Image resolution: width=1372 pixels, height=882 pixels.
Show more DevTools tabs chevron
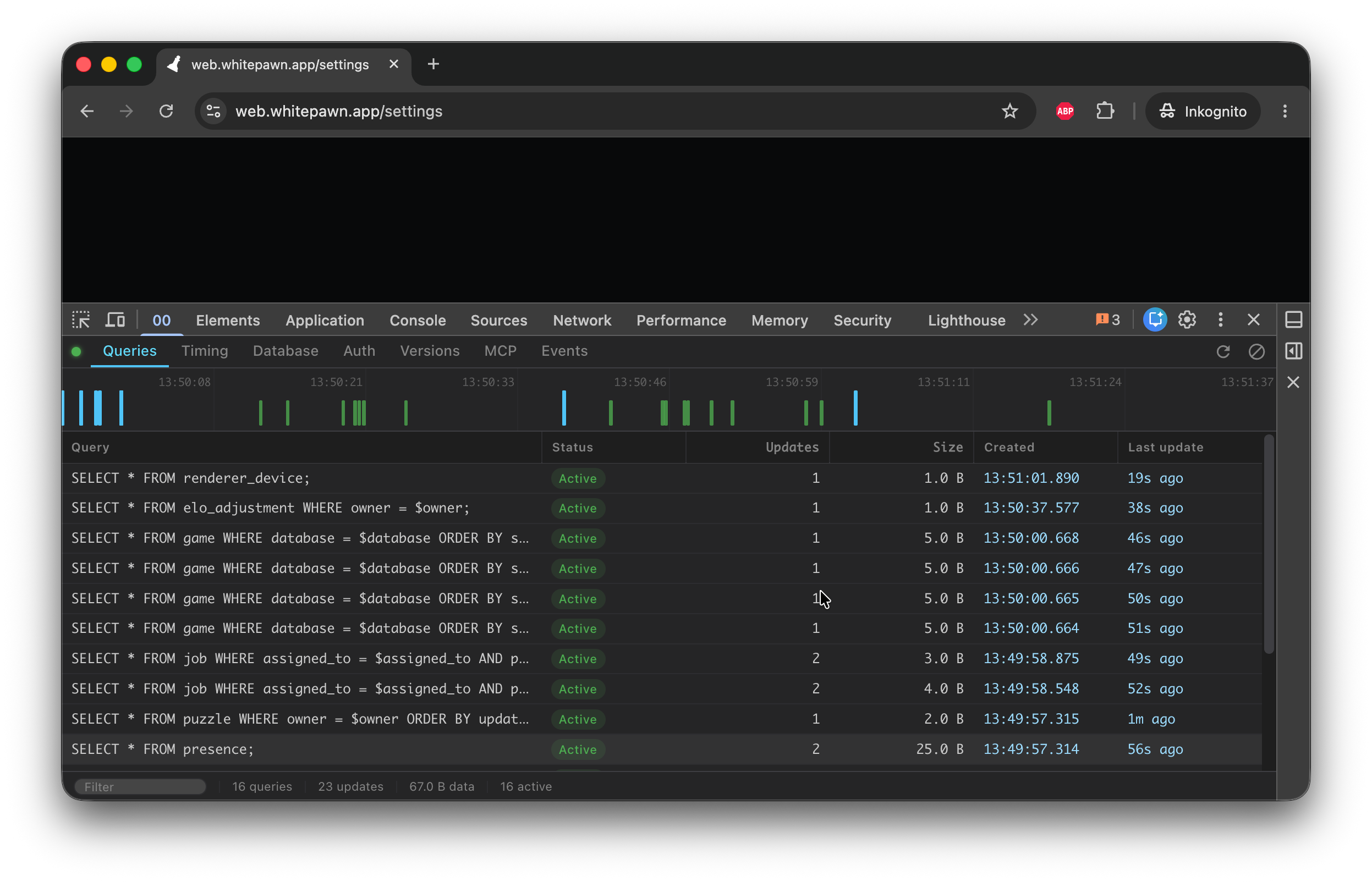tap(1030, 319)
